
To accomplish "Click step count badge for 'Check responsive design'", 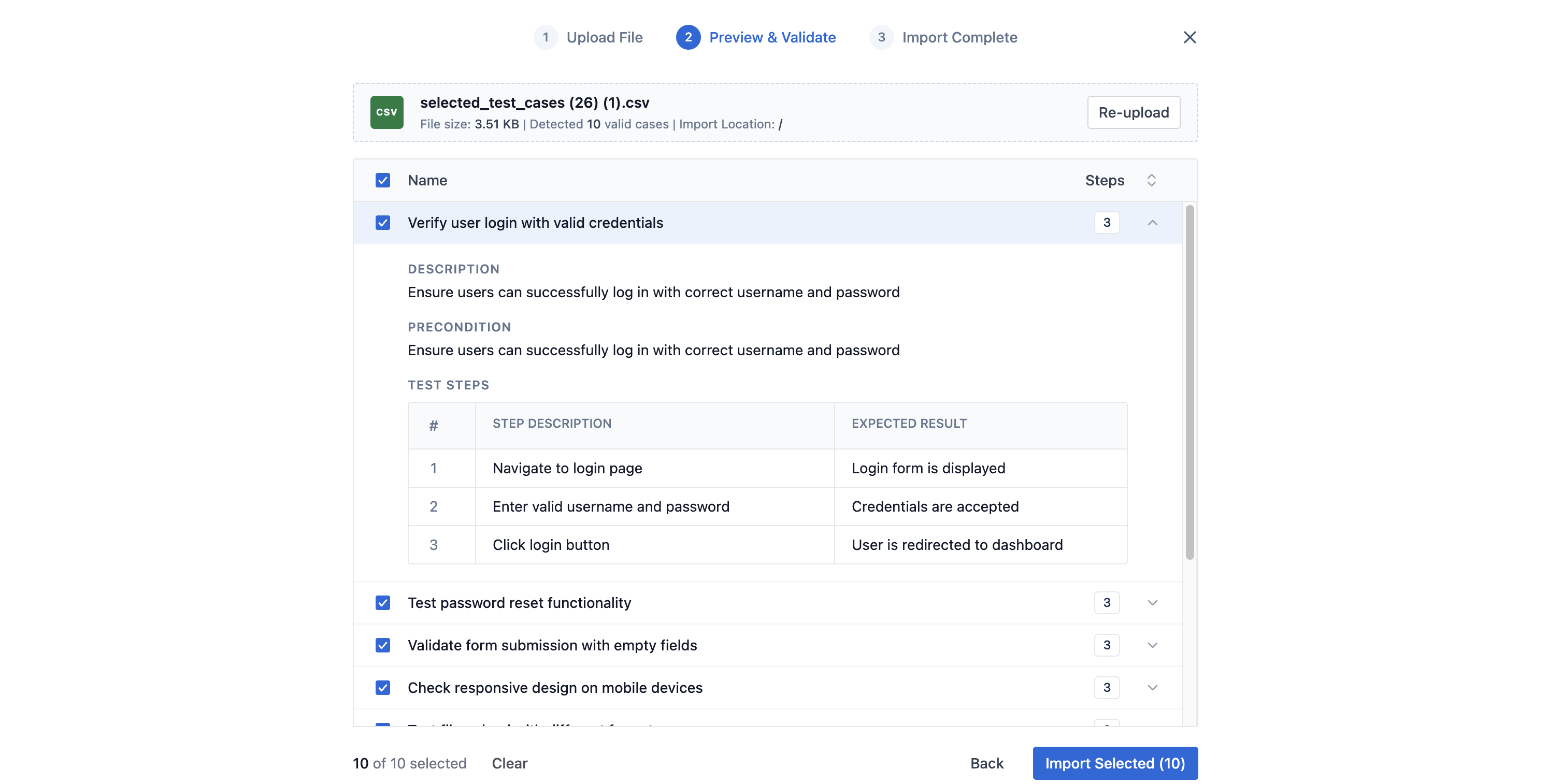I will [x=1106, y=687].
